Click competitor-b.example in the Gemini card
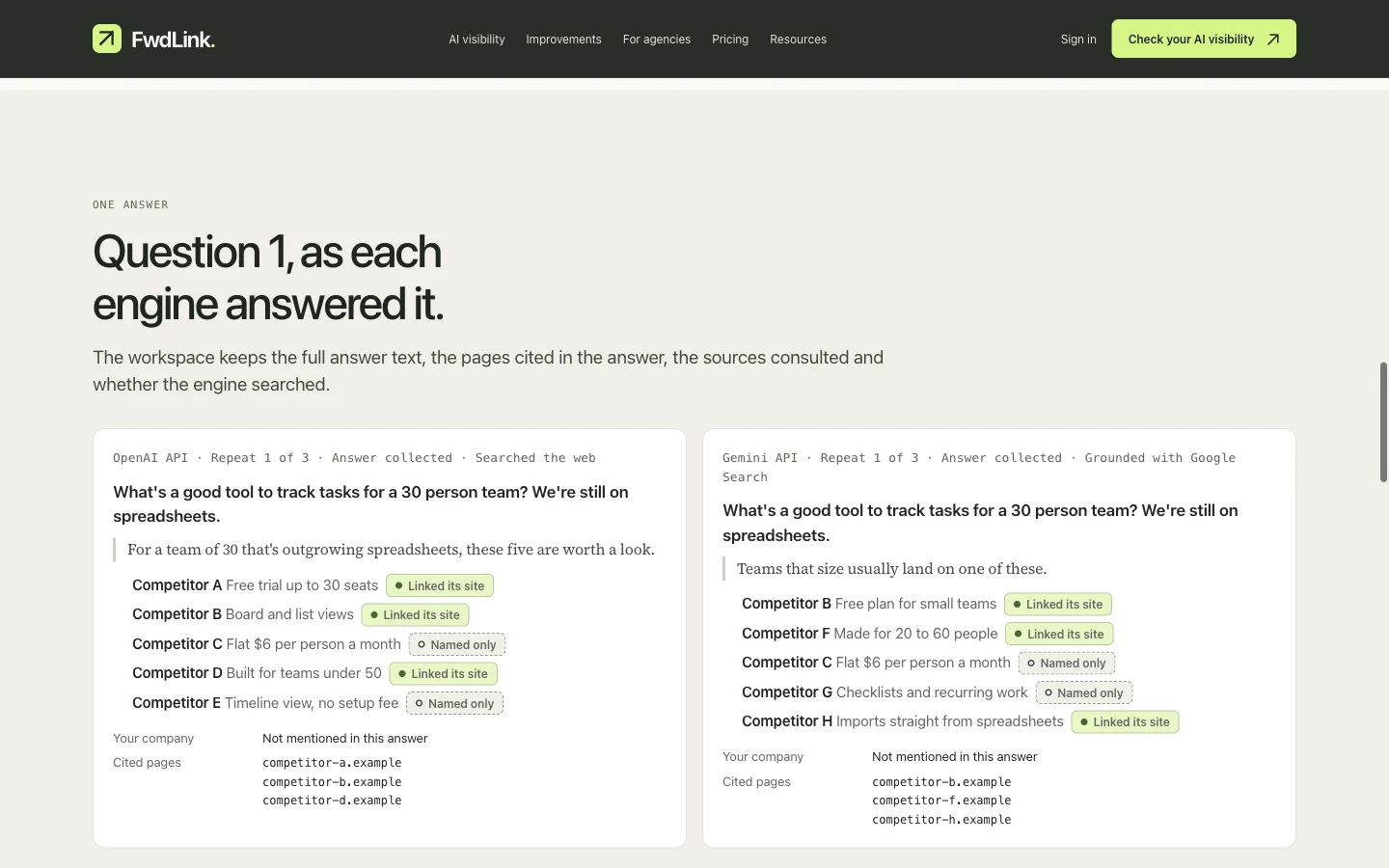Screen dimensions: 1389x868 [941, 782]
